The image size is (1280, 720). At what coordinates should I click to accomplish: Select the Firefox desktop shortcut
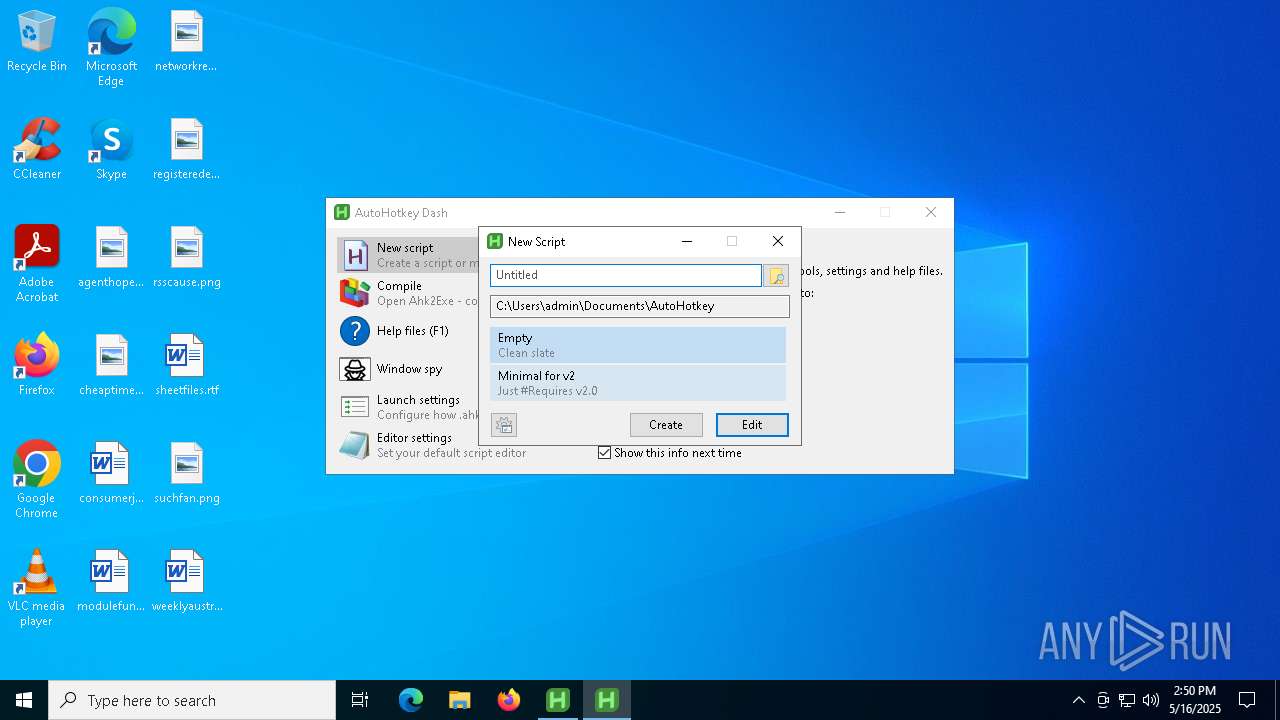[37, 365]
